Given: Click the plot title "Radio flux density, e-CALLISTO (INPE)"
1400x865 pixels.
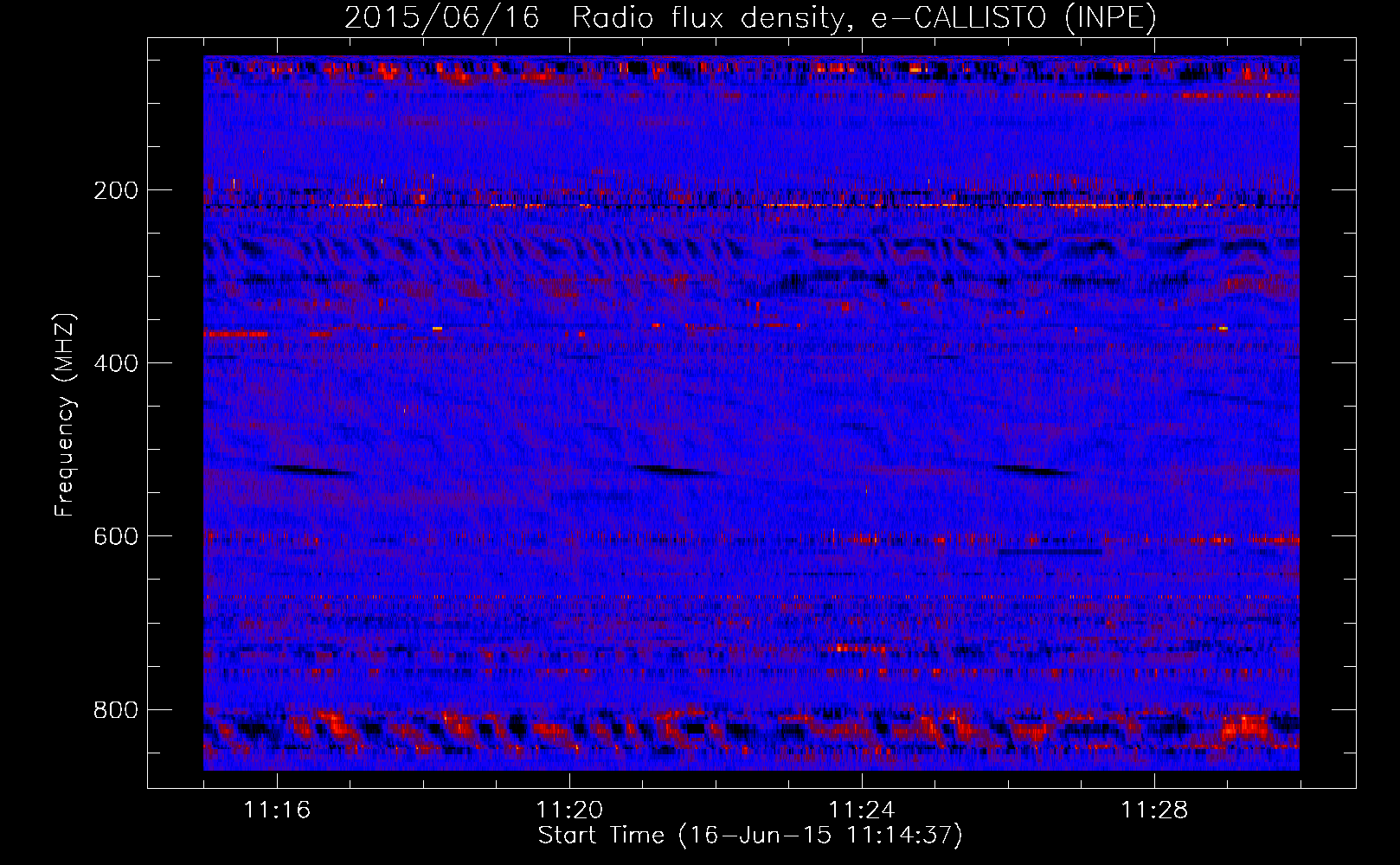Looking at the screenshot, I should coord(864,17).
